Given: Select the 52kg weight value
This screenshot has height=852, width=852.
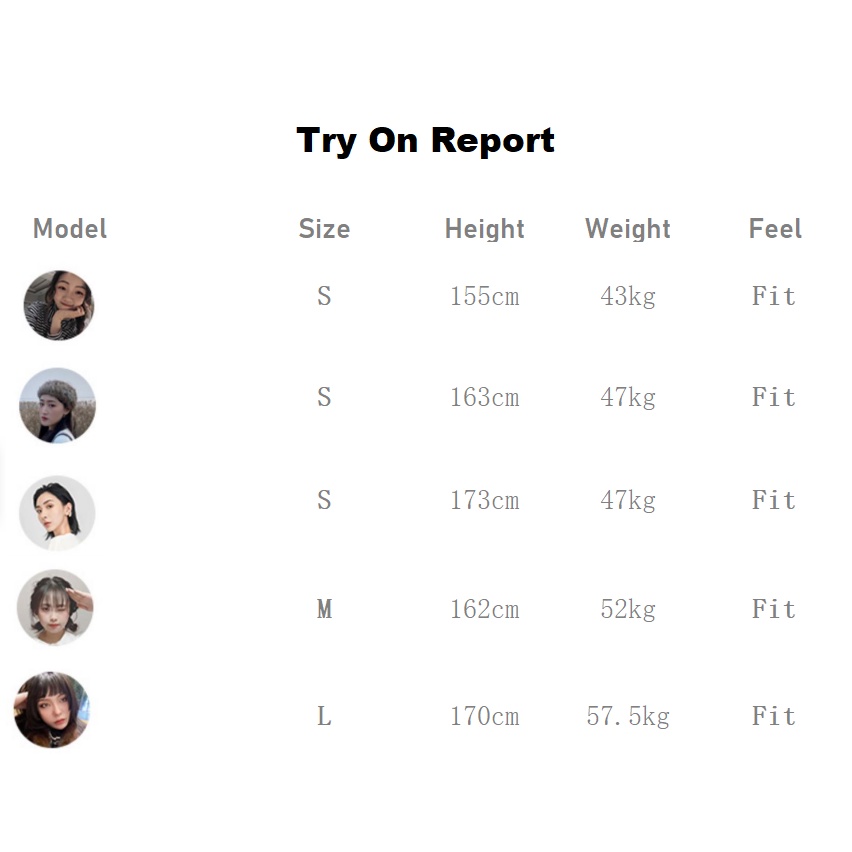Looking at the screenshot, I should [628, 609].
